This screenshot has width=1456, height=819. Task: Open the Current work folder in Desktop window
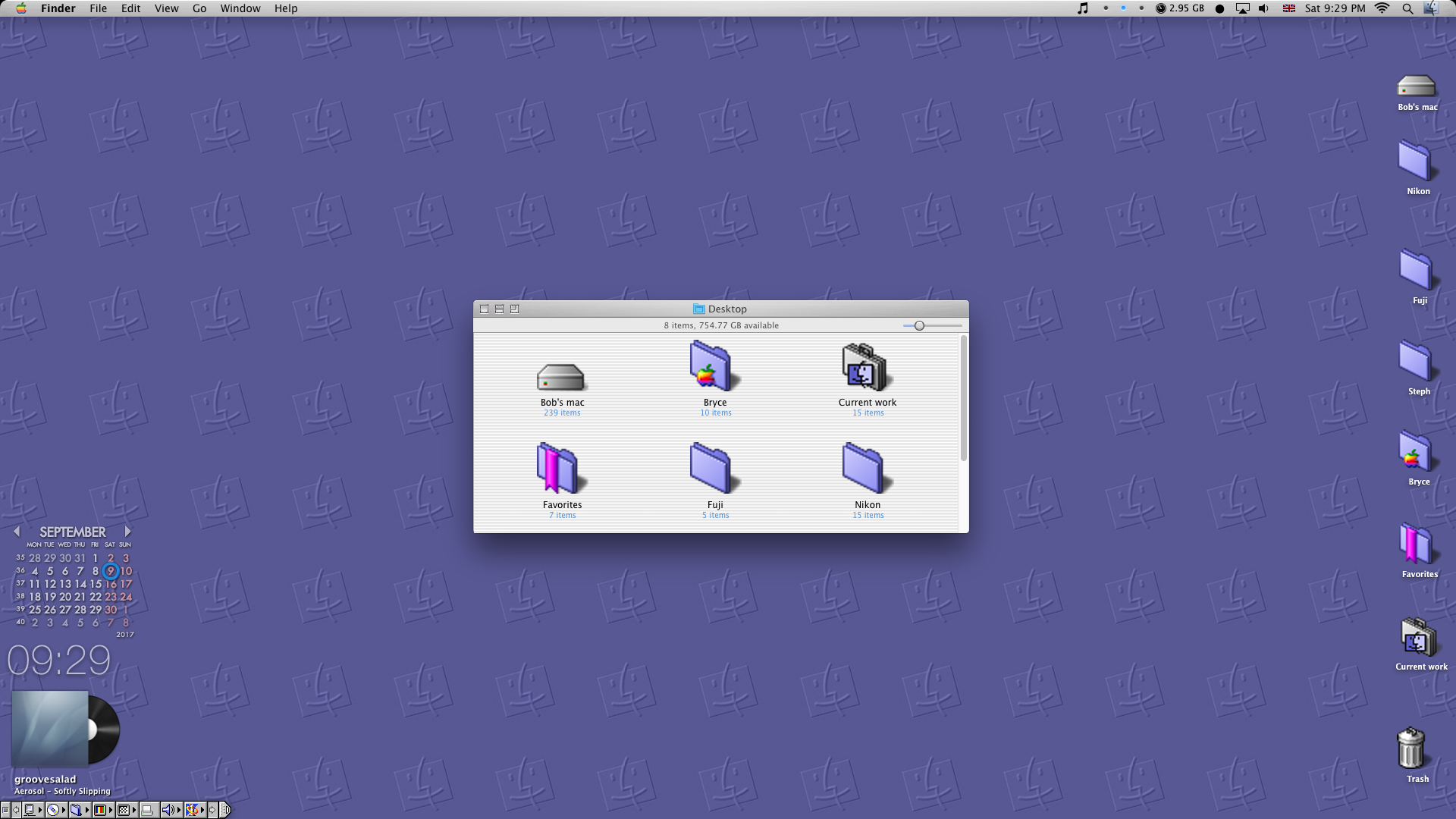[x=866, y=369]
